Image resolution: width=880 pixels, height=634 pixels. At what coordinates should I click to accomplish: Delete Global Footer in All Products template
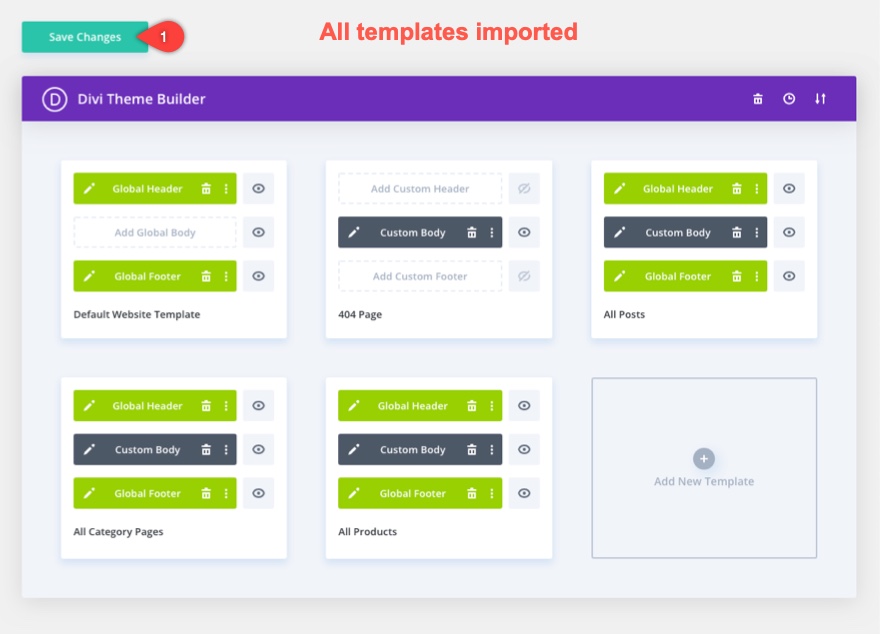[471, 494]
